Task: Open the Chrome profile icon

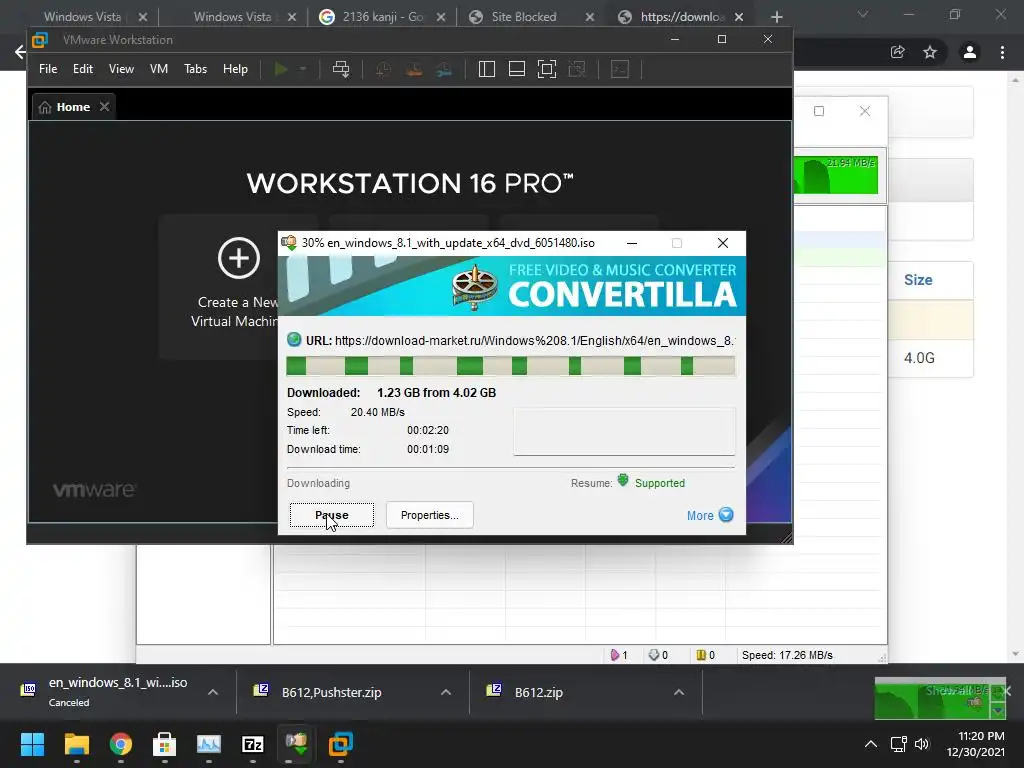Action: coord(970,52)
